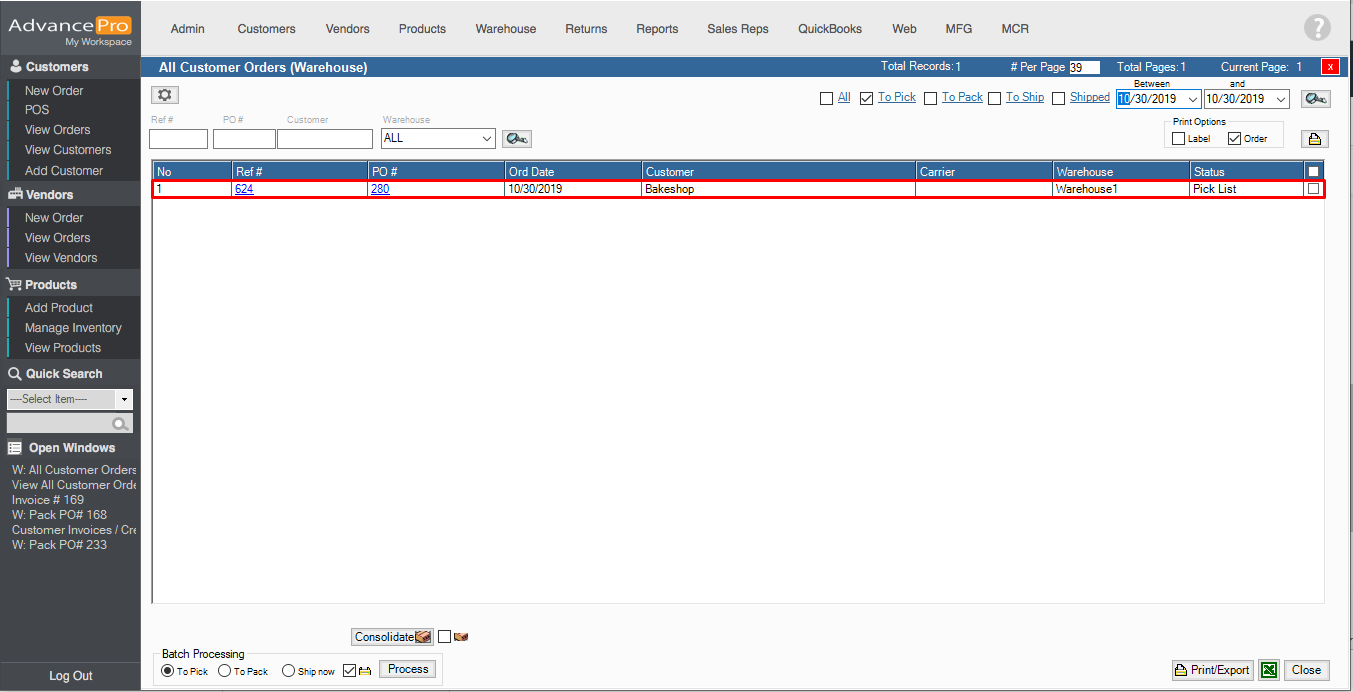
Task: Open the settings gear above the order filters
Action: pos(165,95)
